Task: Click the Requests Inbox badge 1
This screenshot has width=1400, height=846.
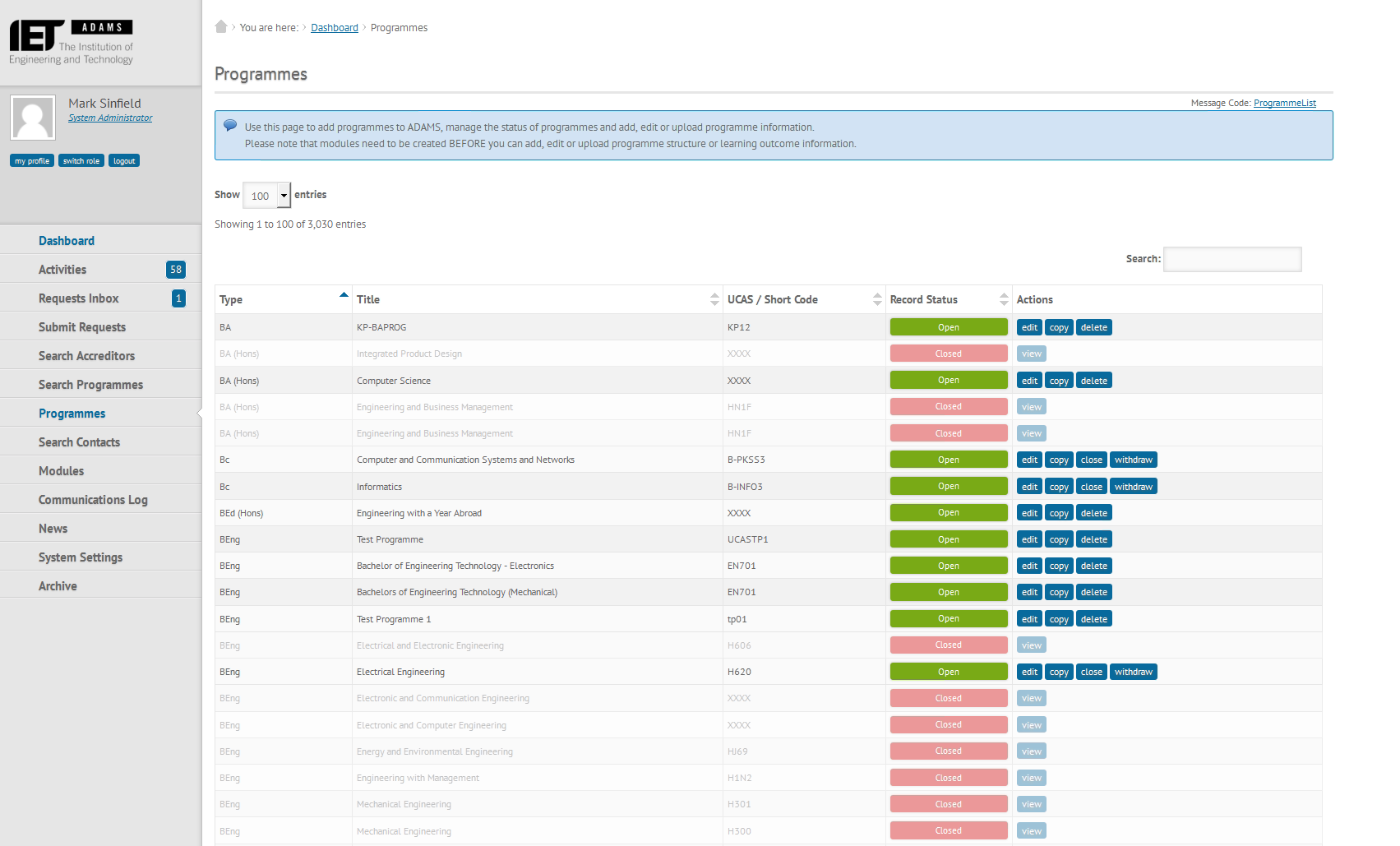Action: click(x=178, y=298)
